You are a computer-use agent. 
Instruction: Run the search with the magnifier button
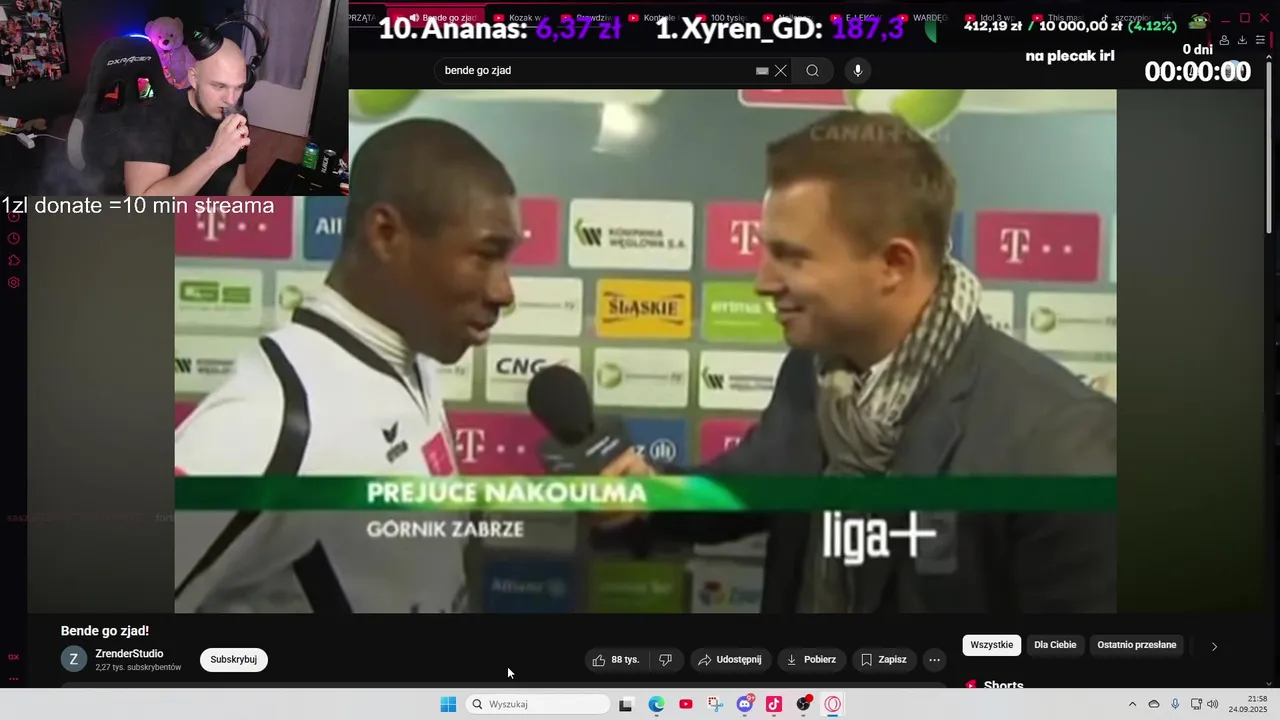tap(812, 71)
